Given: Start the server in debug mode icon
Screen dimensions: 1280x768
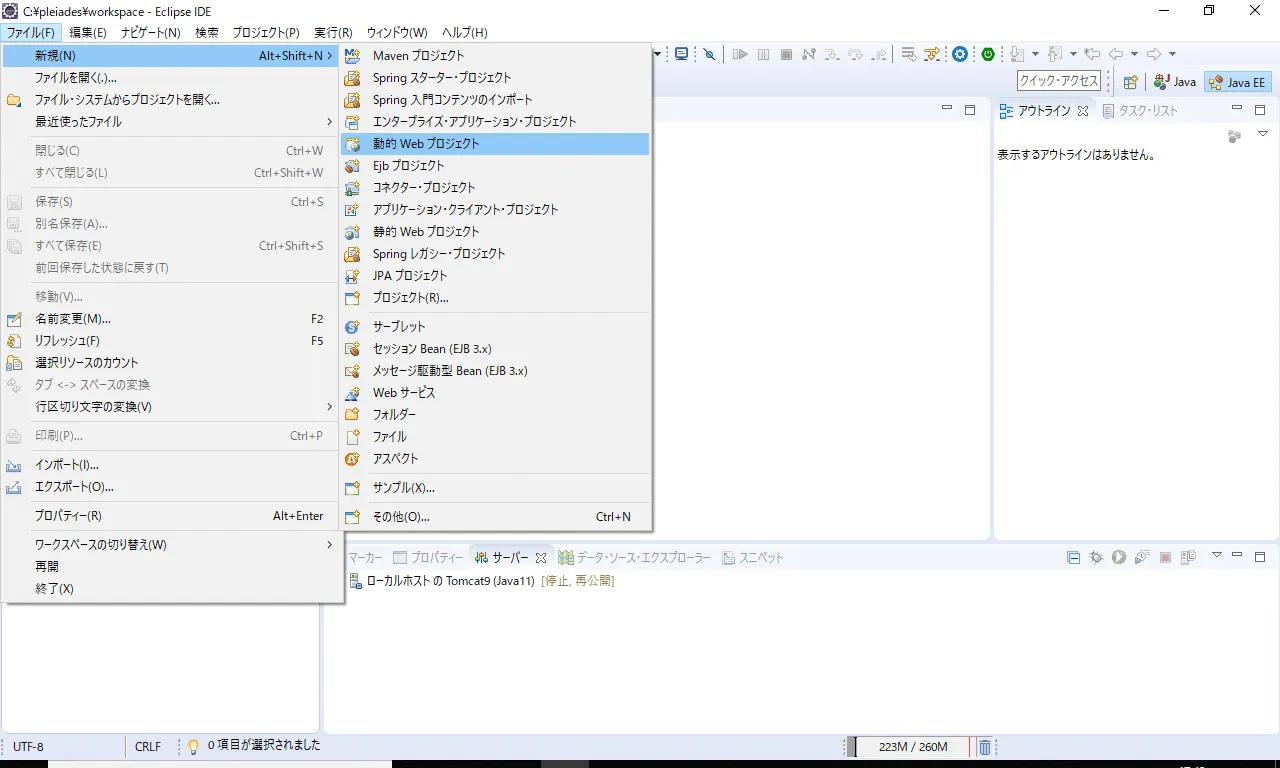Looking at the screenshot, I should (x=1096, y=557).
